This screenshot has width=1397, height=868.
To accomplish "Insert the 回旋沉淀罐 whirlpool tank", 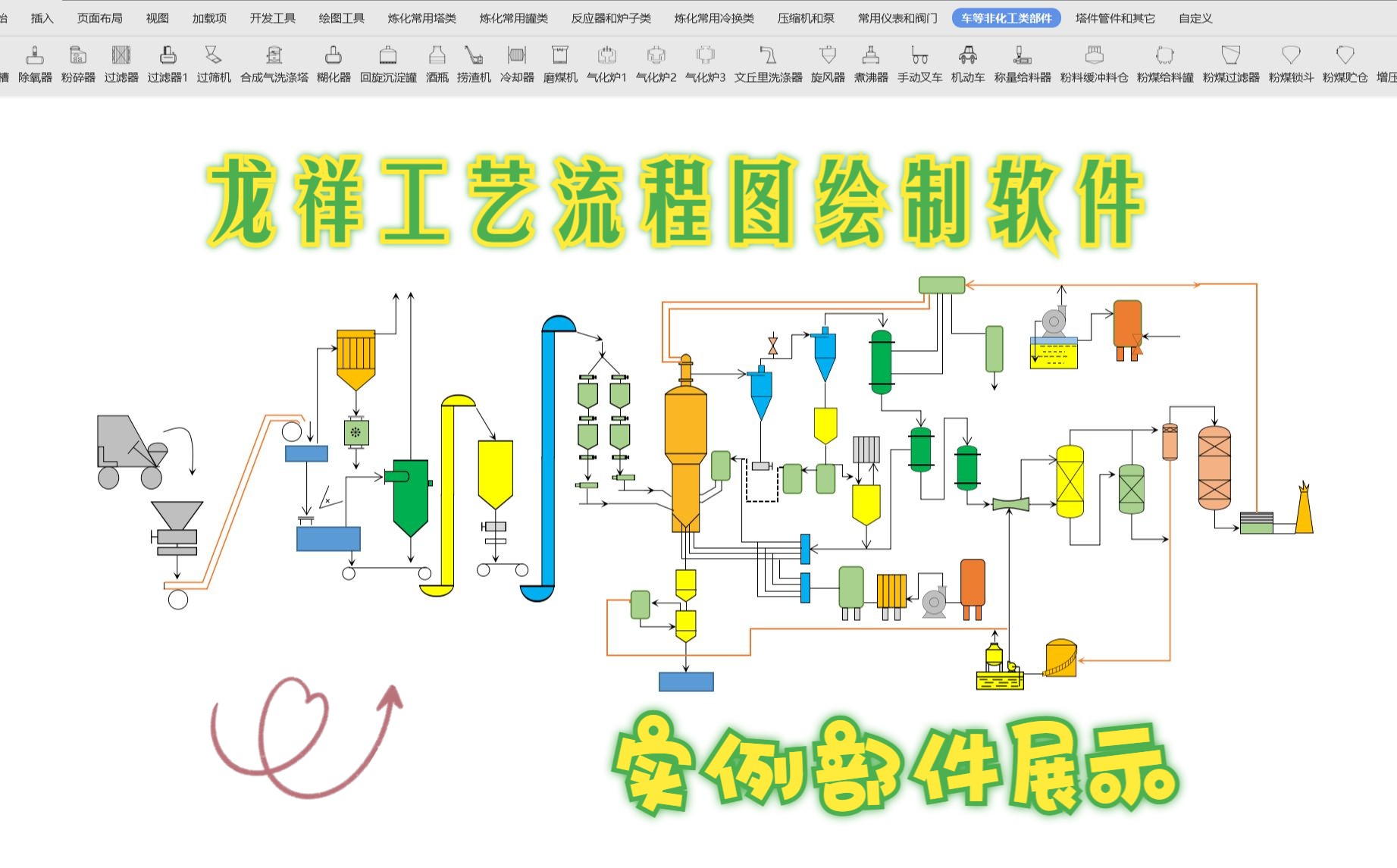I will [x=388, y=64].
